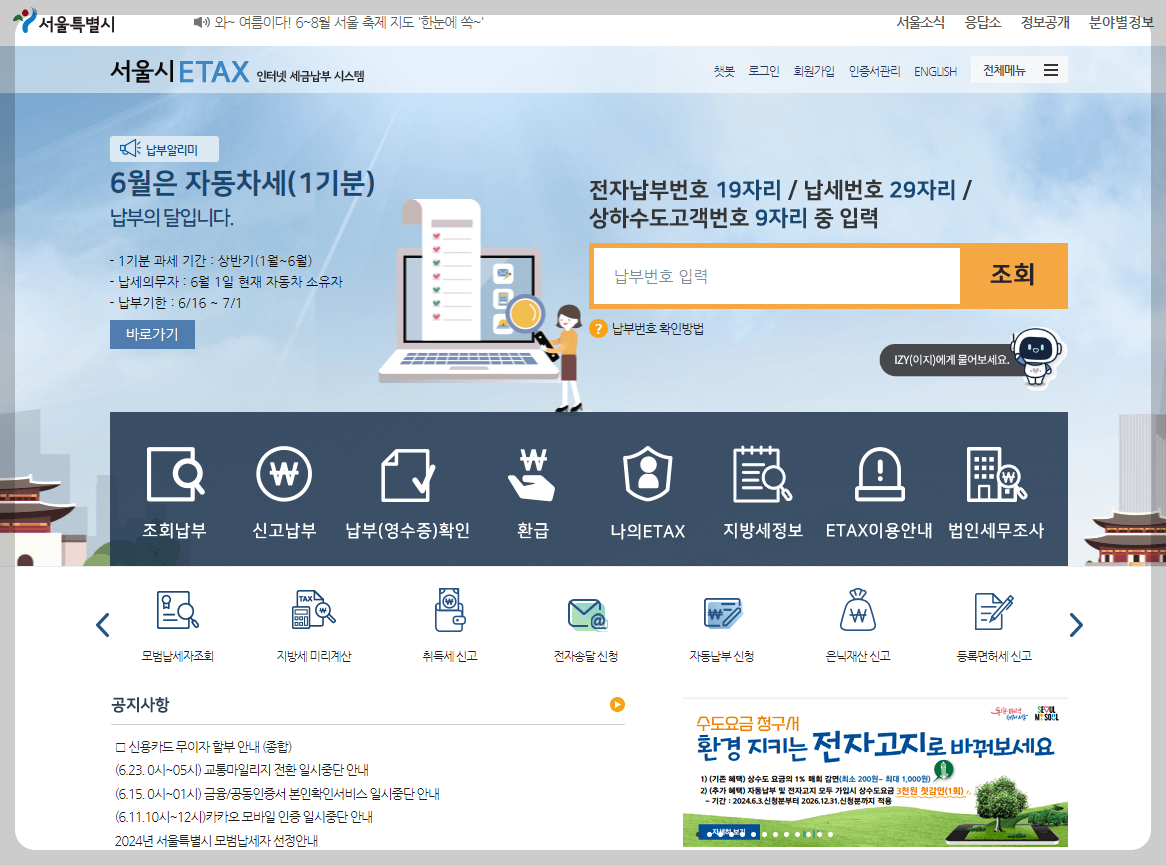
Task: Click the 6월은 자동차세(1기분) headline
Action: pyautogui.click(x=242, y=183)
